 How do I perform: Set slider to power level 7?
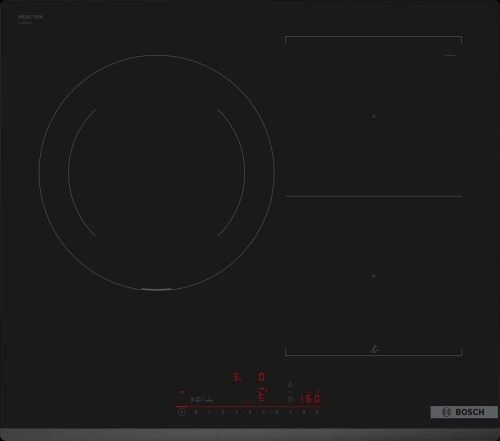[290, 412]
